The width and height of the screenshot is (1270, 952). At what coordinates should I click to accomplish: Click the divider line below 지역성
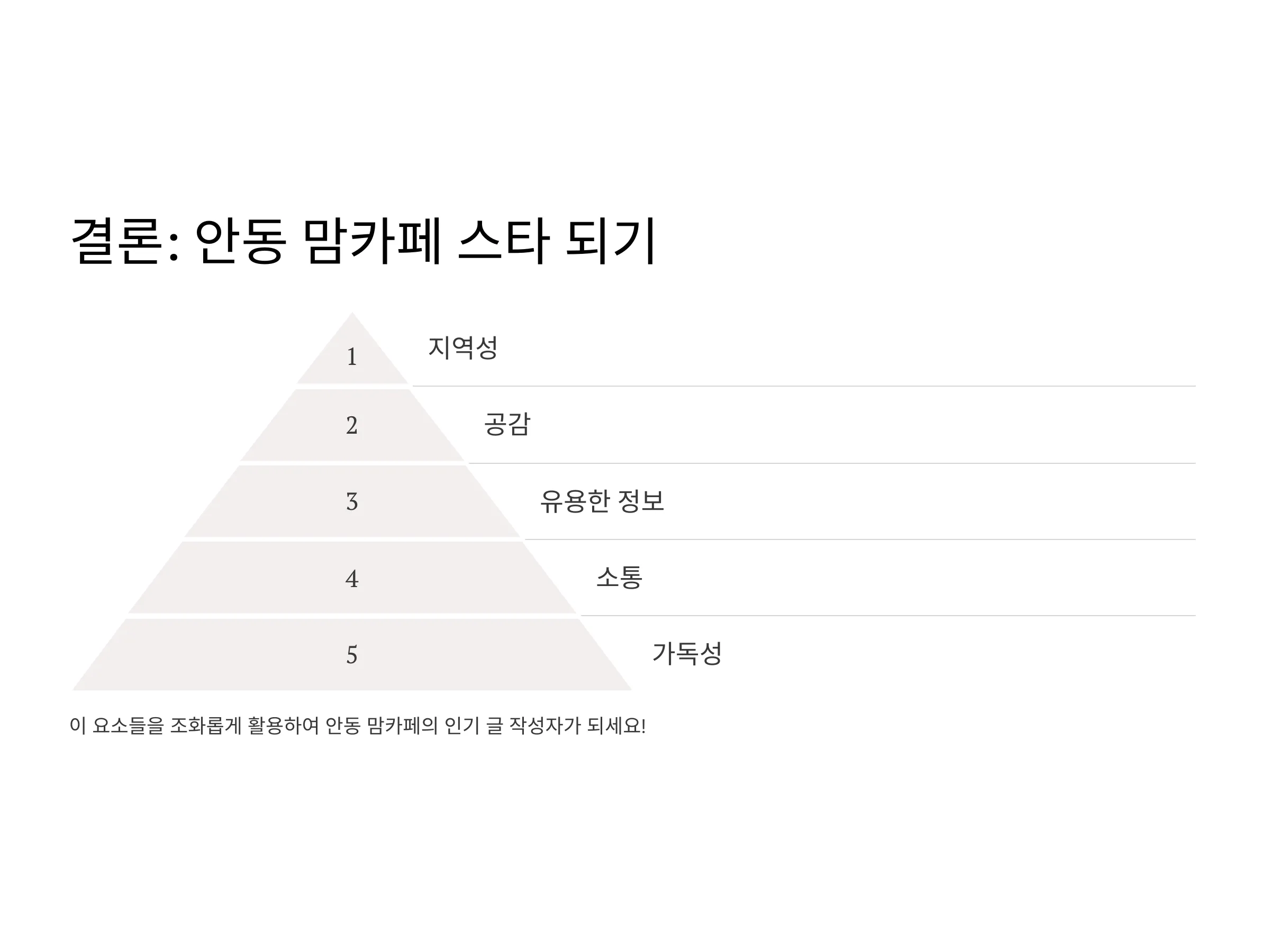click(804, 386)
